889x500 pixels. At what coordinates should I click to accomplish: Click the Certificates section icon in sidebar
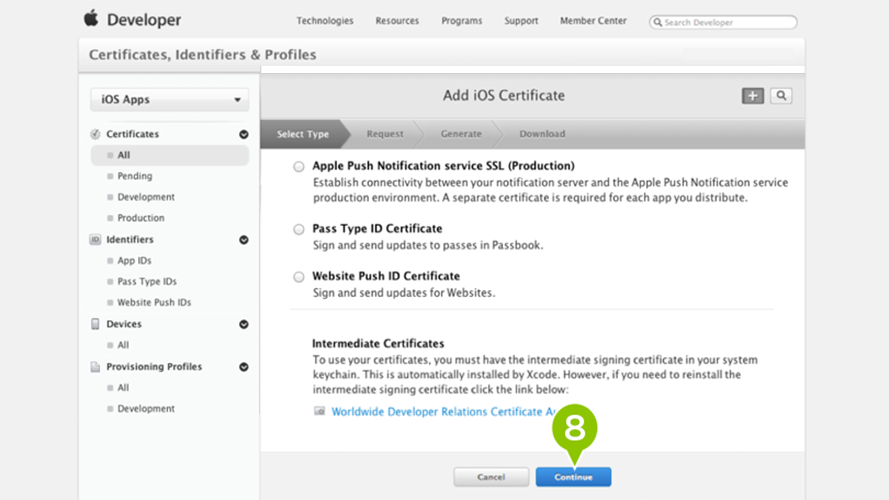(95, 134)
